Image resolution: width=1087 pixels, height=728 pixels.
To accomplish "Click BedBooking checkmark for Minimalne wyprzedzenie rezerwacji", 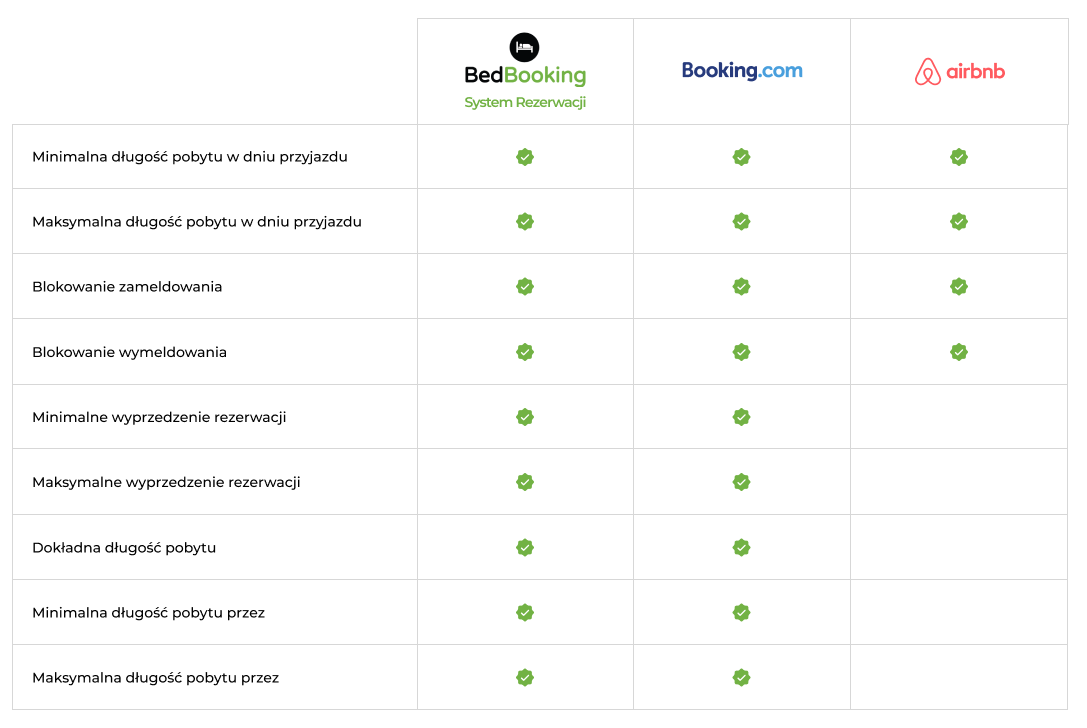I will point(525,417).
